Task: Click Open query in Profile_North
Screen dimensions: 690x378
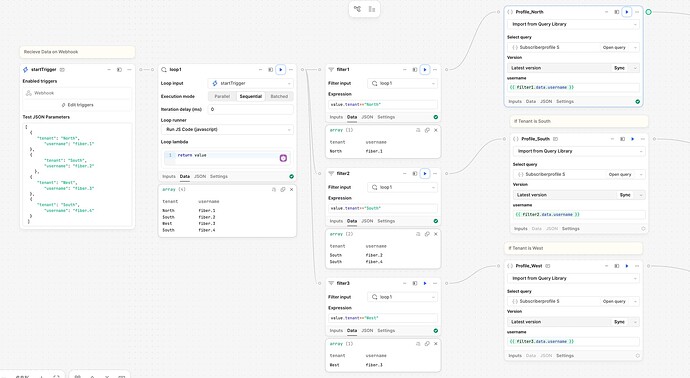Action: coord(614,48)
